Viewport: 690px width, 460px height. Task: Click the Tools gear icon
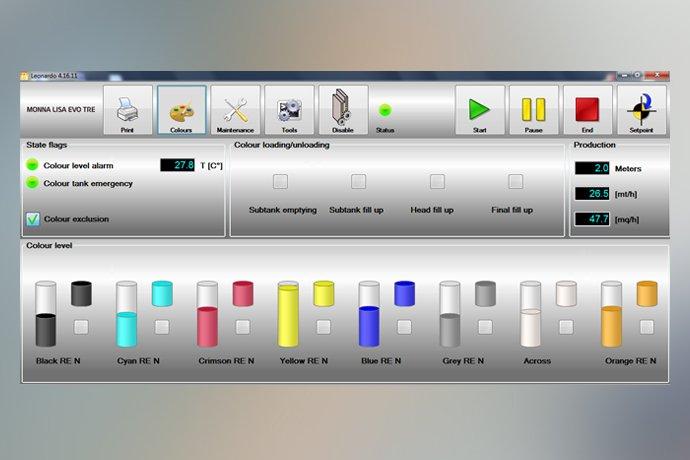tap(289, 110)
